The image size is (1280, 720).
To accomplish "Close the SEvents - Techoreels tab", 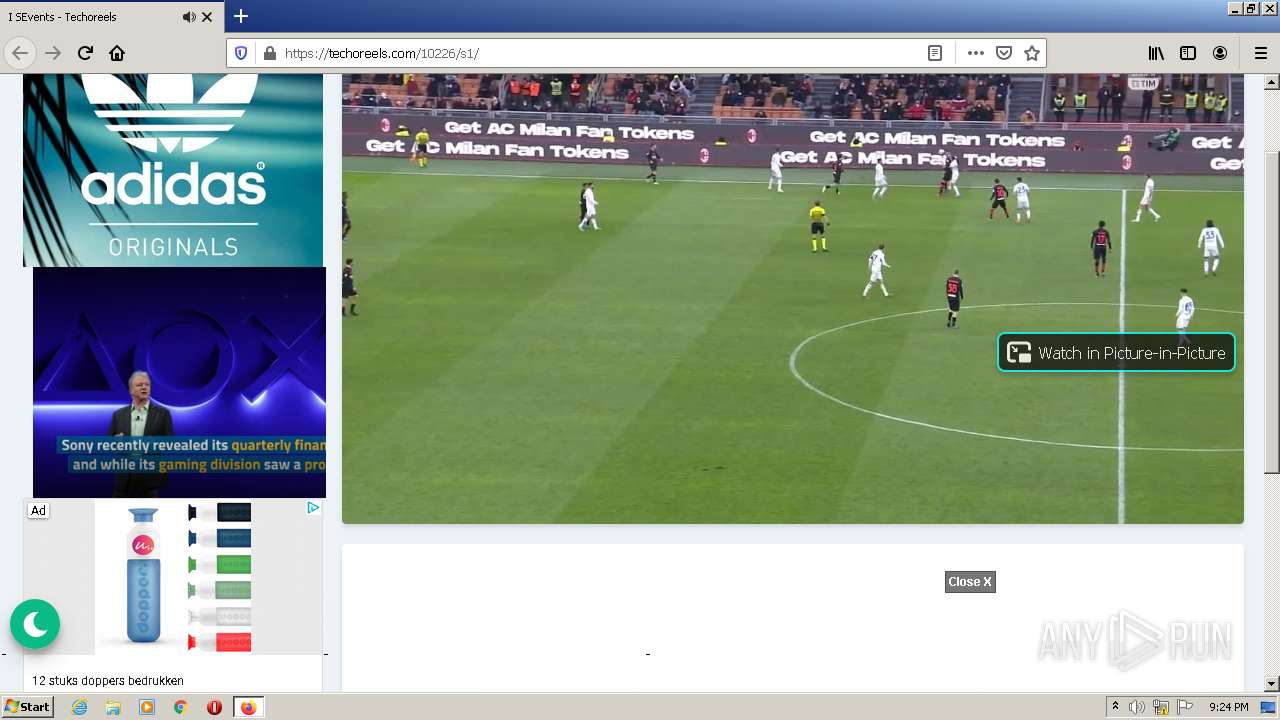I will click(x=207, y=17).
